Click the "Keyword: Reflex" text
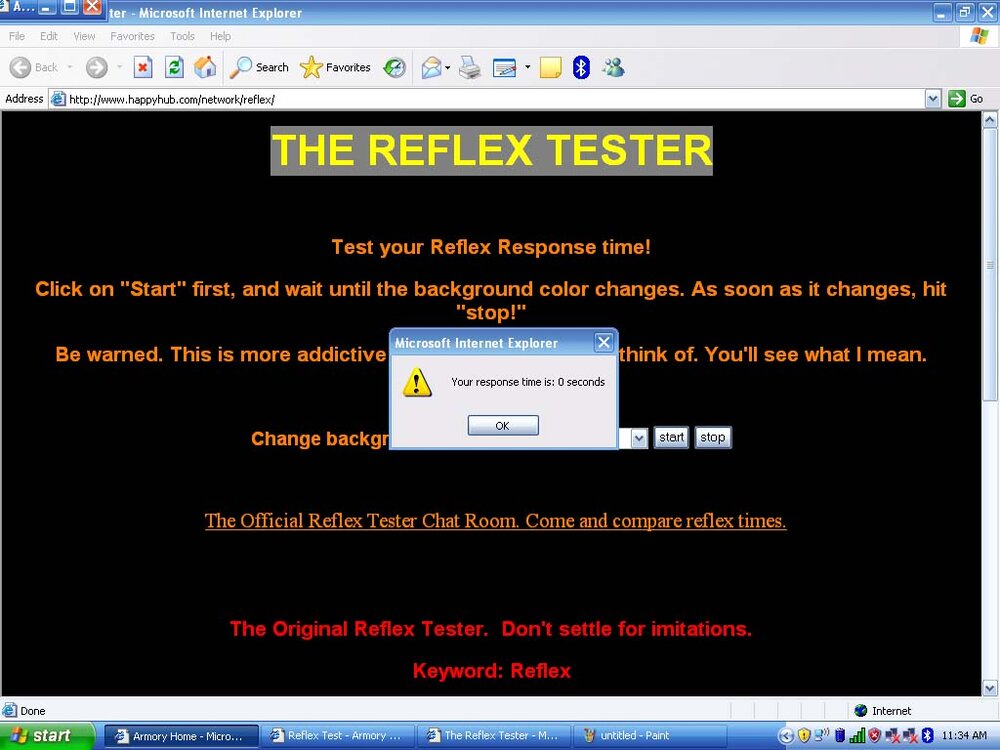 (492, 671)
